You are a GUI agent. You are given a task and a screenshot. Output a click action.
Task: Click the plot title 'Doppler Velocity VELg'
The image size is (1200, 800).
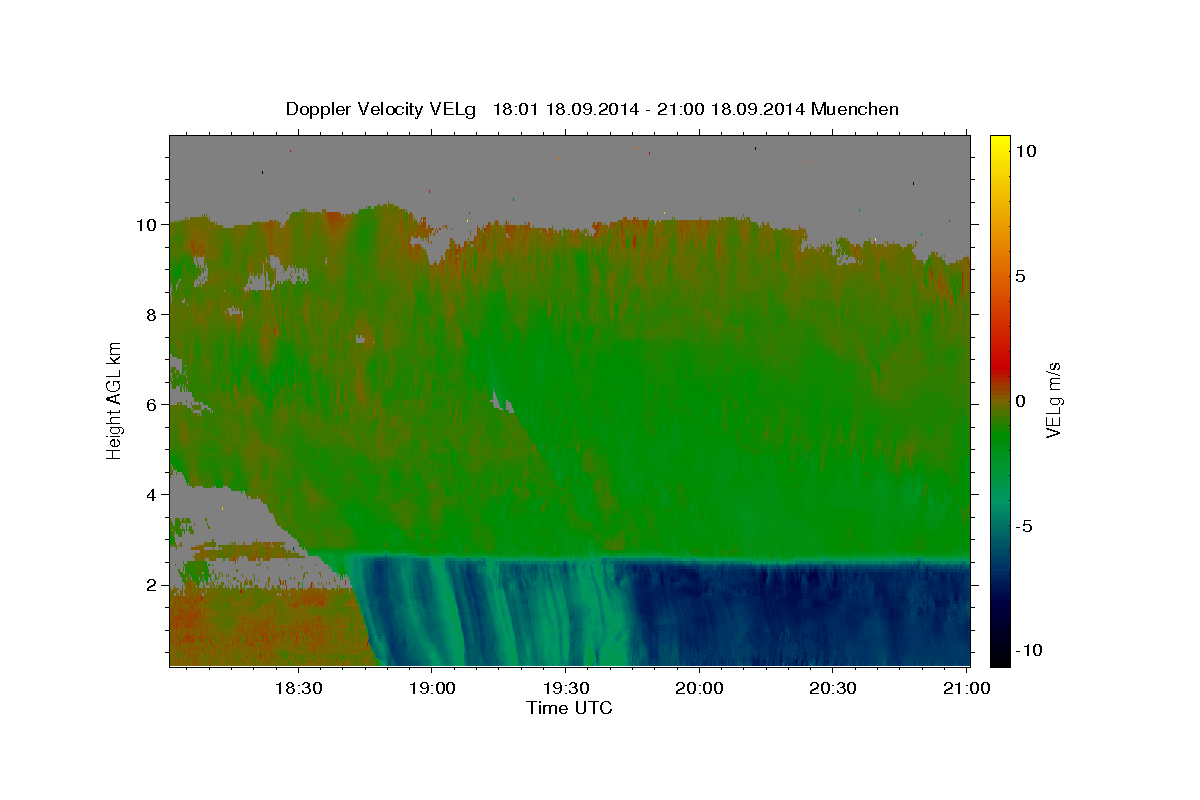[383, 109]
